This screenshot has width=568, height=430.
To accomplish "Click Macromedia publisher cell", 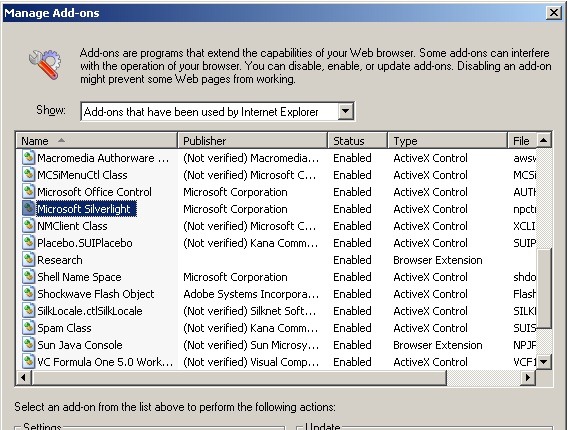I will tap(251, 158).
